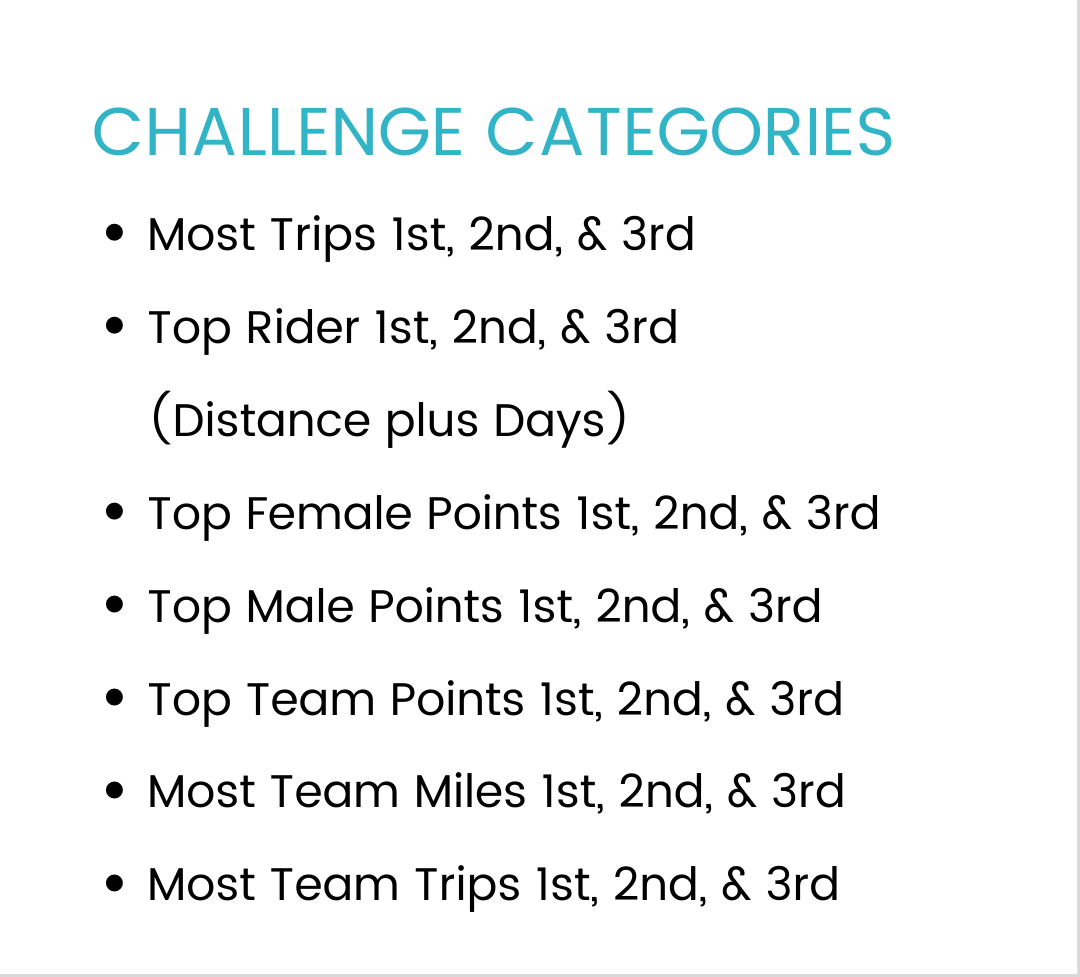This screenshot has width=1080, height=977.
Task: Click the bullet before Most Trips
Action: [114, 233]
